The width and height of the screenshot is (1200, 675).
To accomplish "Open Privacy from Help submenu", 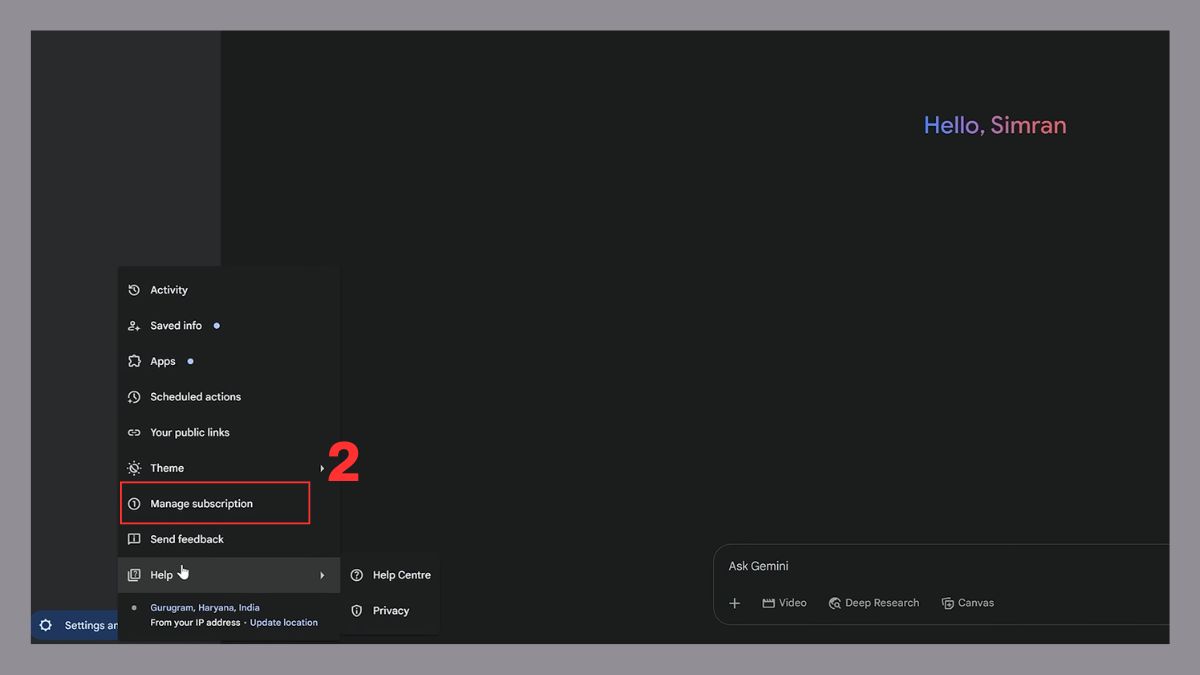I will 390,611.
